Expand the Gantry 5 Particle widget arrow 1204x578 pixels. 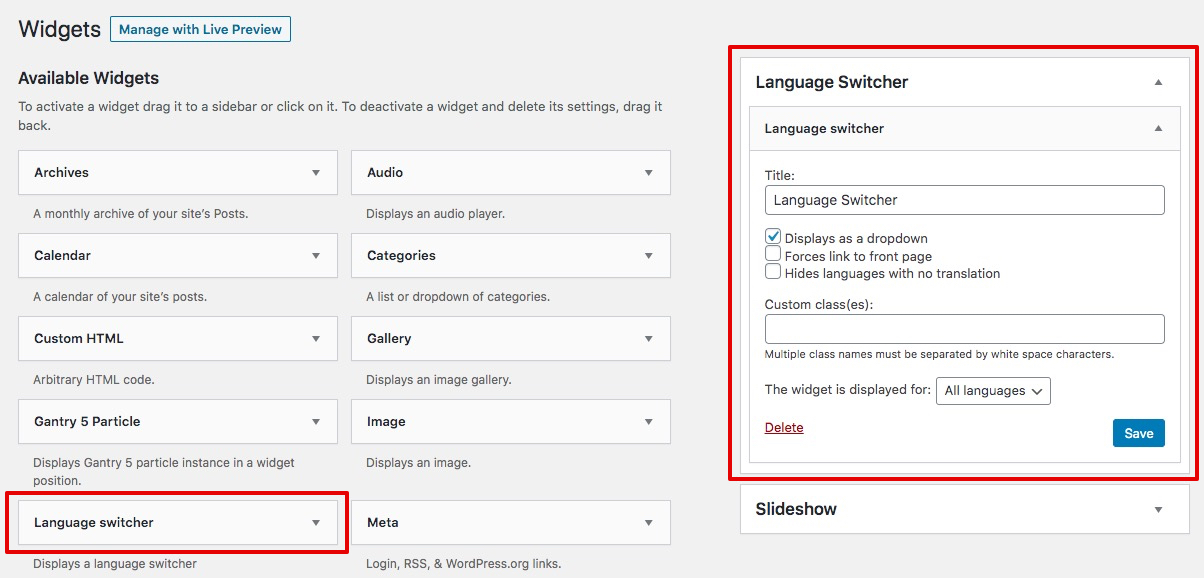click(316, 422)
